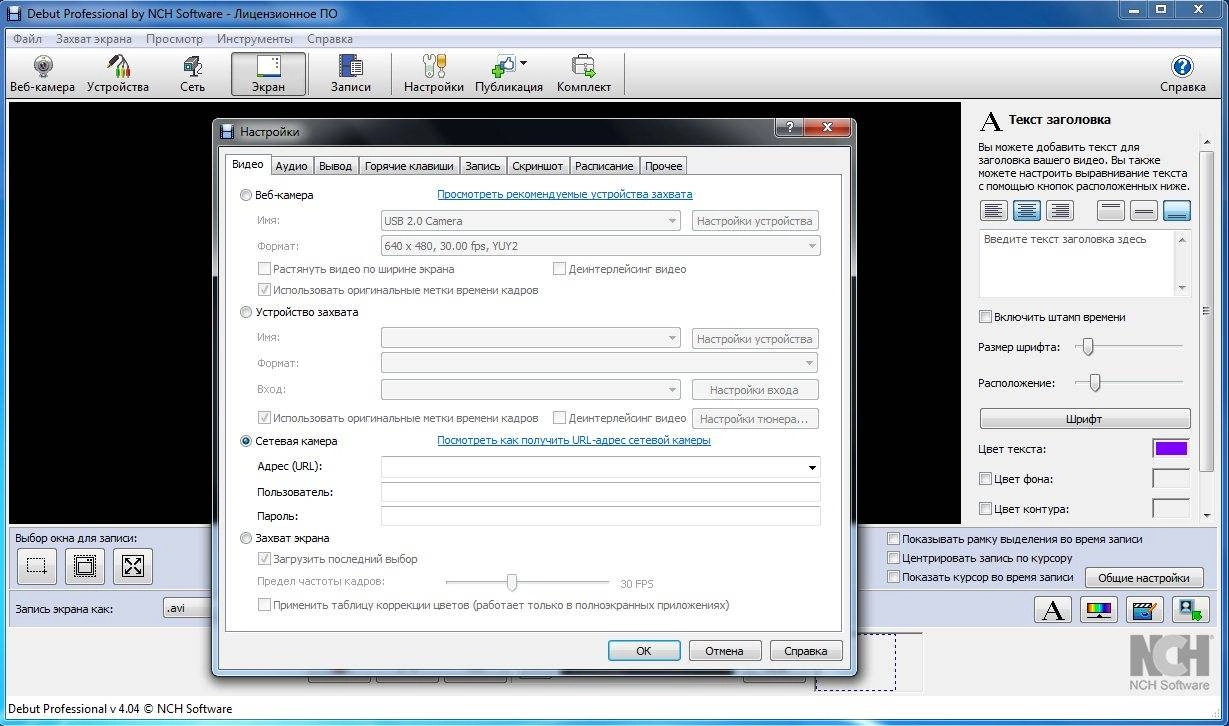1229x726 pixels.
Task: Expand the Вход input dropdown
Action: coord(531,390)
